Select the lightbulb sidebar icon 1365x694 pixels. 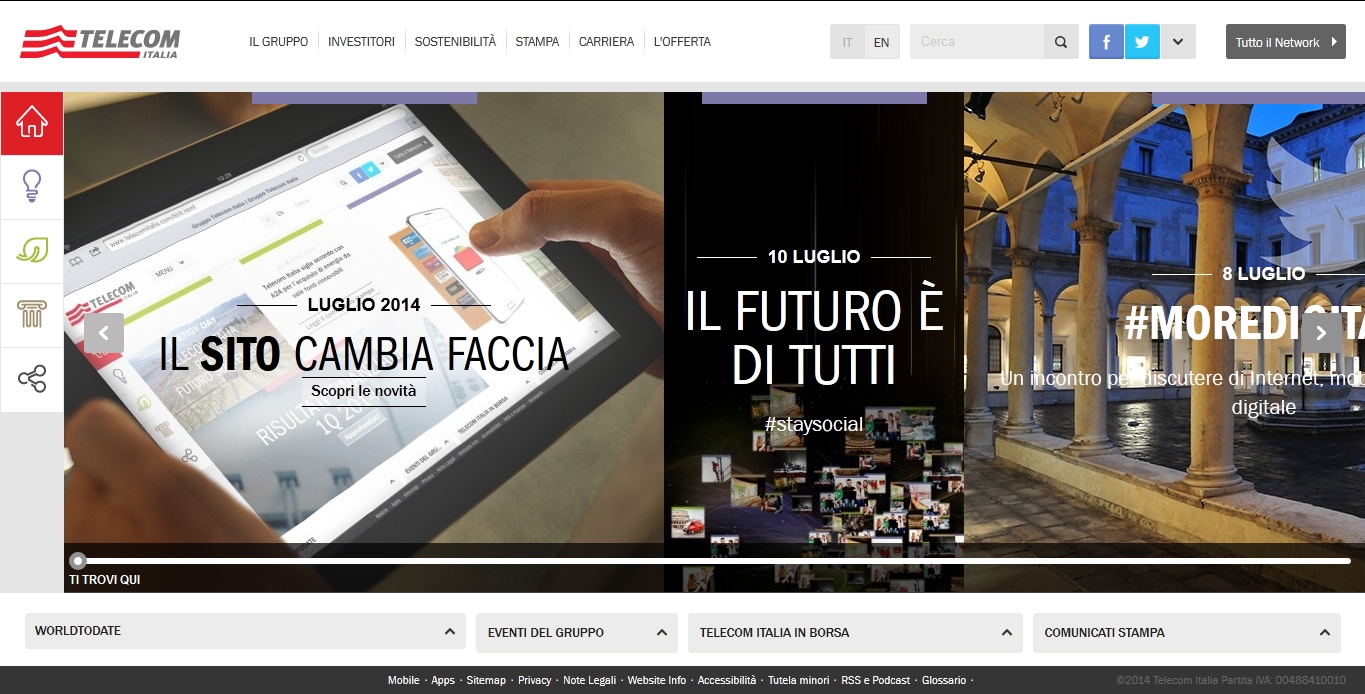click(x=32, y=187)
